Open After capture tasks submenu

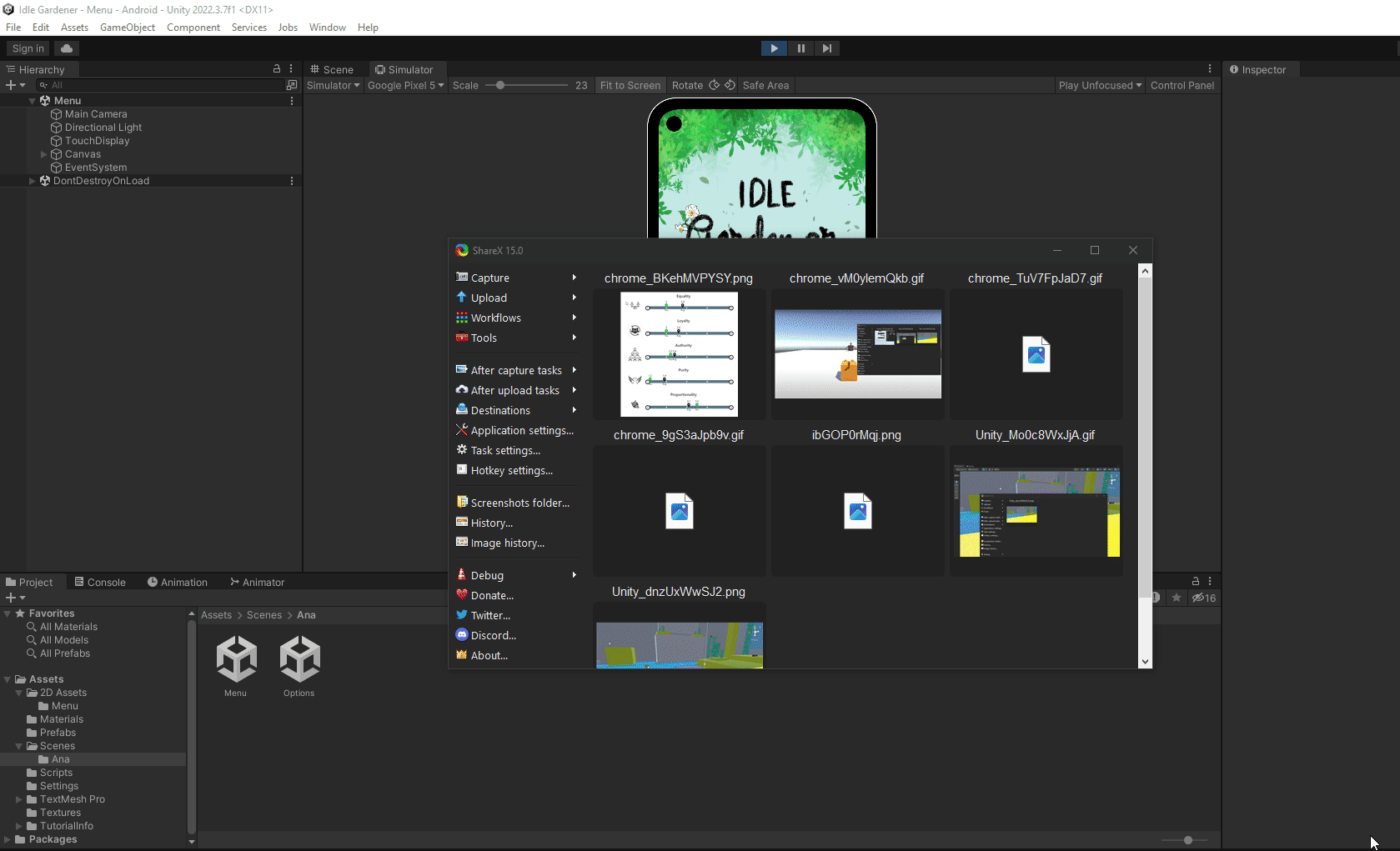pos(516,370)
